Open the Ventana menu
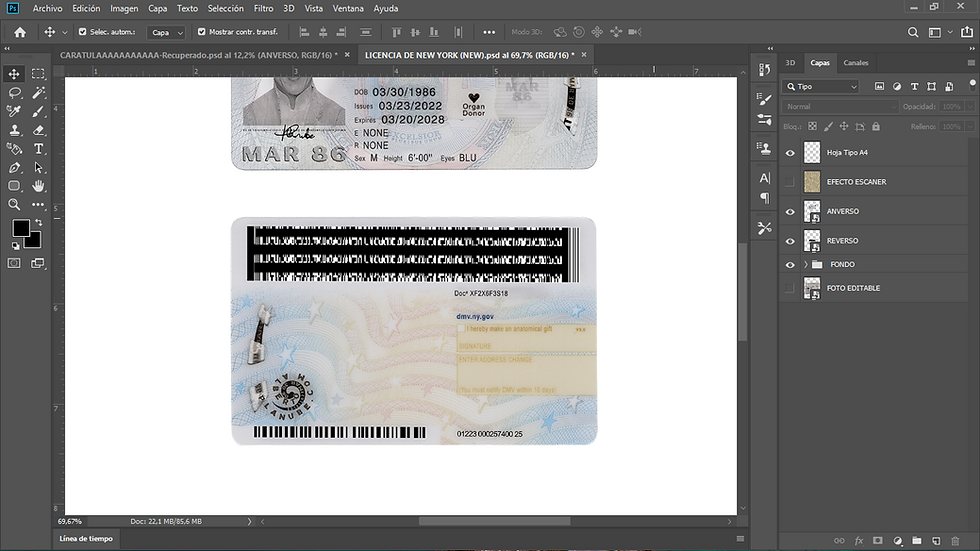Screen dimensions: 980x551 [x=348, y=8]
